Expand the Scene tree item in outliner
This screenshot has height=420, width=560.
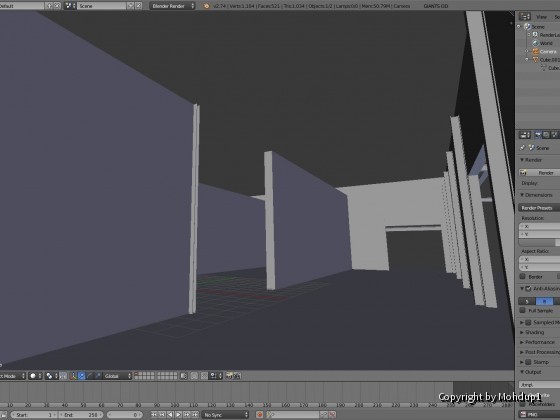[x=519, y=26]
